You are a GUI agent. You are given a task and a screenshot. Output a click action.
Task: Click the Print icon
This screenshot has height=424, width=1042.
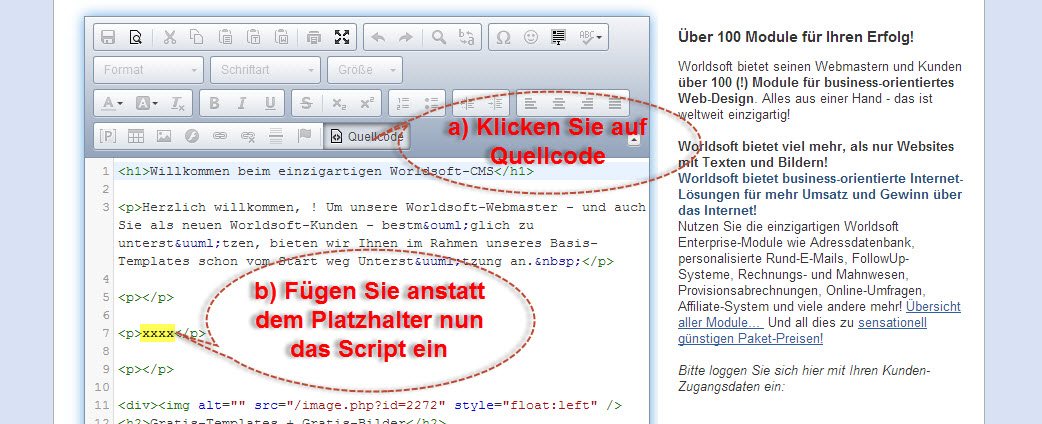314,37
